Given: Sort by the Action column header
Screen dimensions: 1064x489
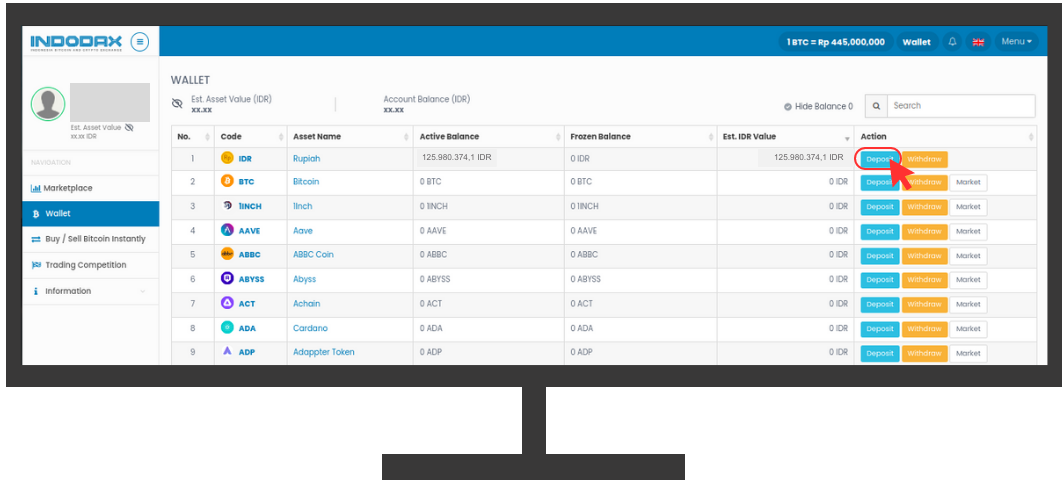Looking at the screenshot, I should point(945,137).
